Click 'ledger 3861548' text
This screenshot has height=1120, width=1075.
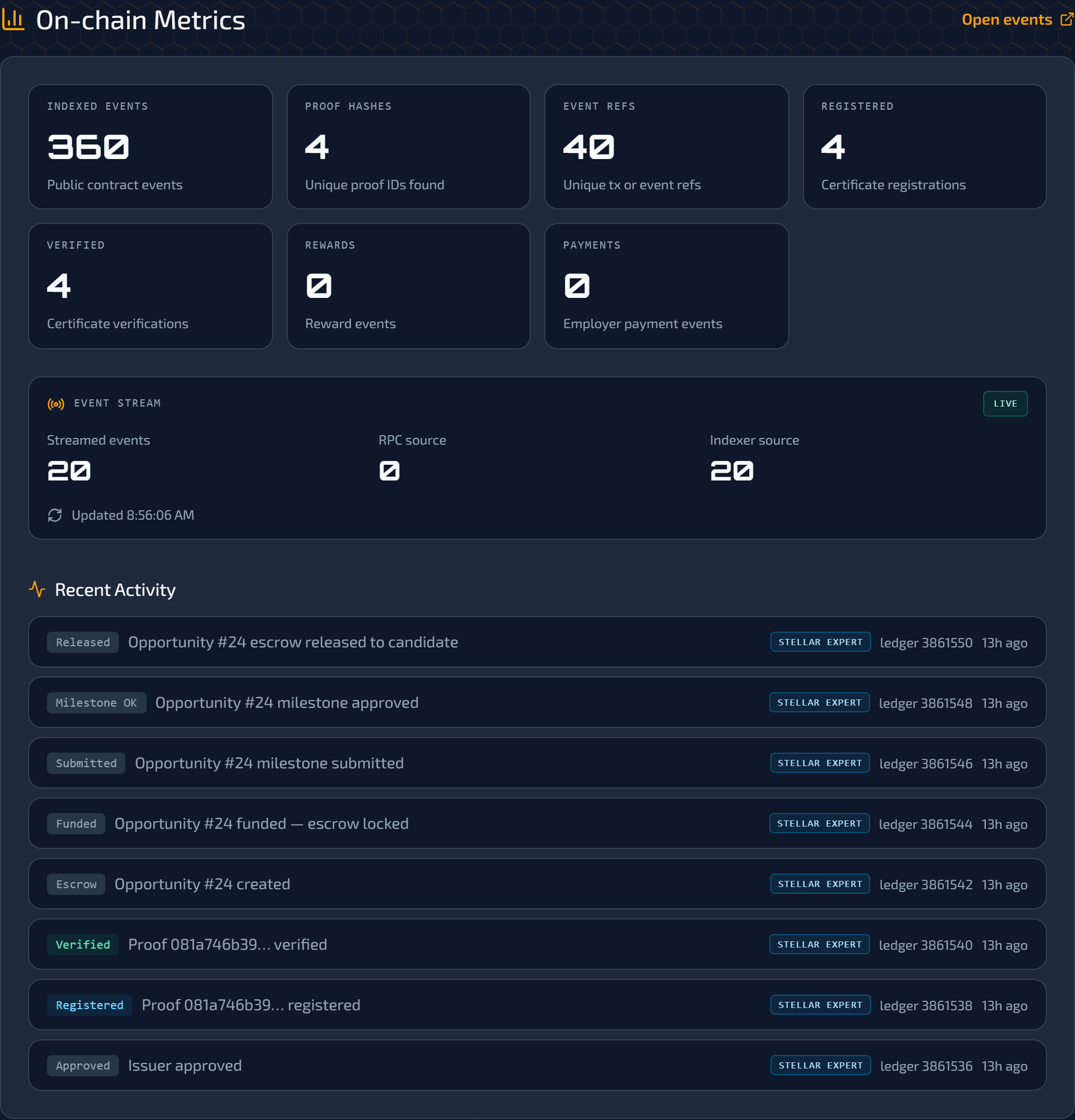pos(926,703)
